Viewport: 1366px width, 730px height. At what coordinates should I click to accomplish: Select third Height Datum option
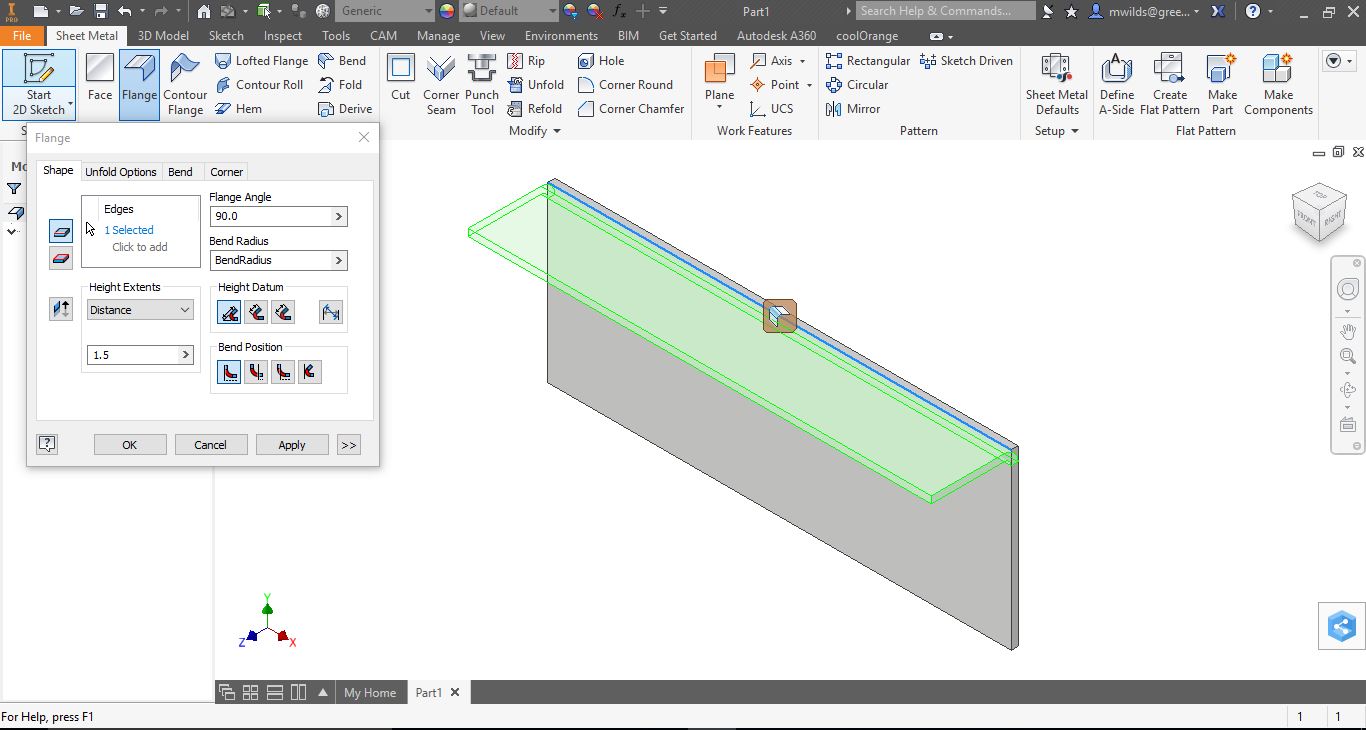coord(283,313)
